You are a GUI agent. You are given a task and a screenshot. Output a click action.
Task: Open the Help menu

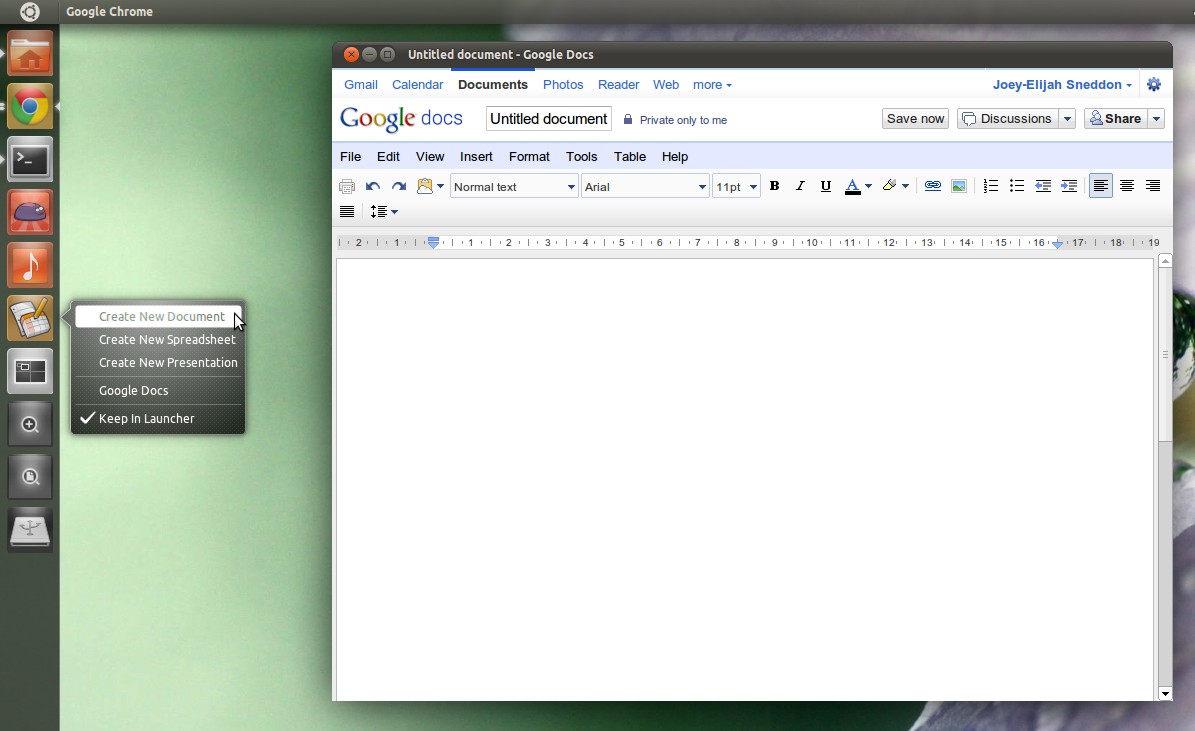[x=674, y=156]
